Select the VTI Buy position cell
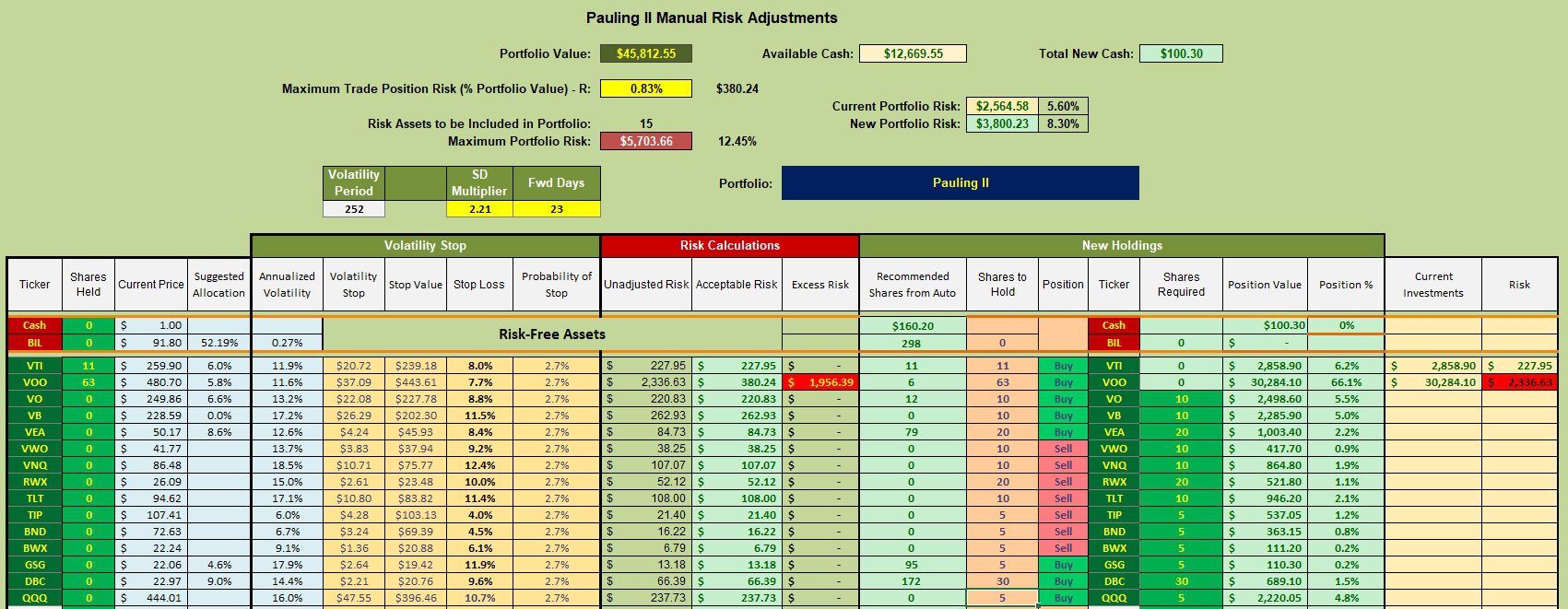The image size is (1568, 609). pos(1063,366)
